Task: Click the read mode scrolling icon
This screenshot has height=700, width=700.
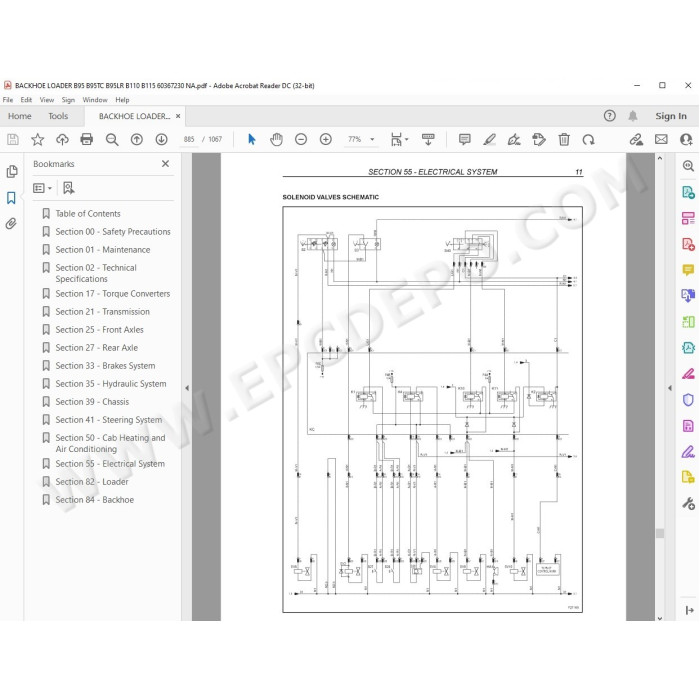Action: pos(428,140)
